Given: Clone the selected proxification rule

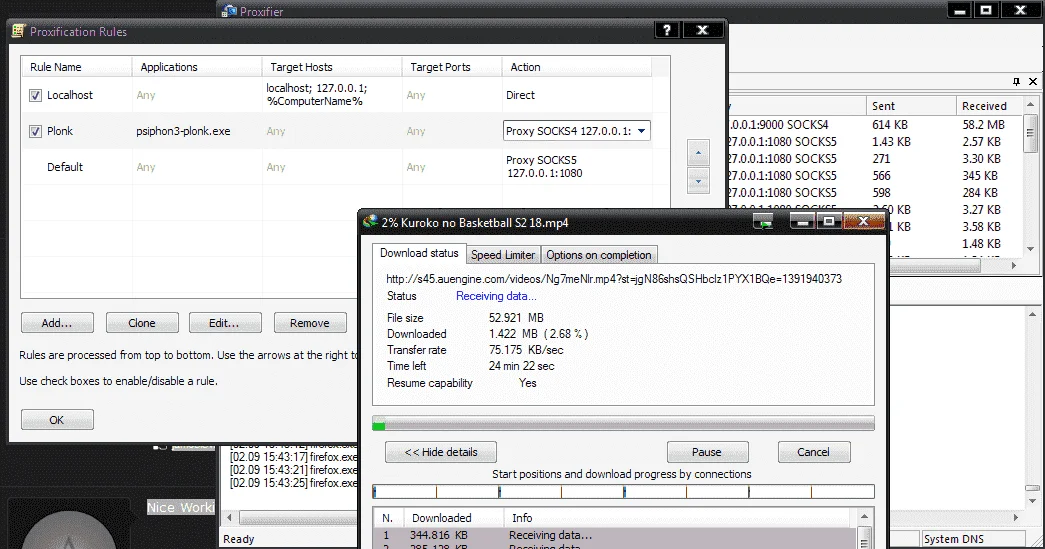Looking at the screenshot, I should (142, 323).
